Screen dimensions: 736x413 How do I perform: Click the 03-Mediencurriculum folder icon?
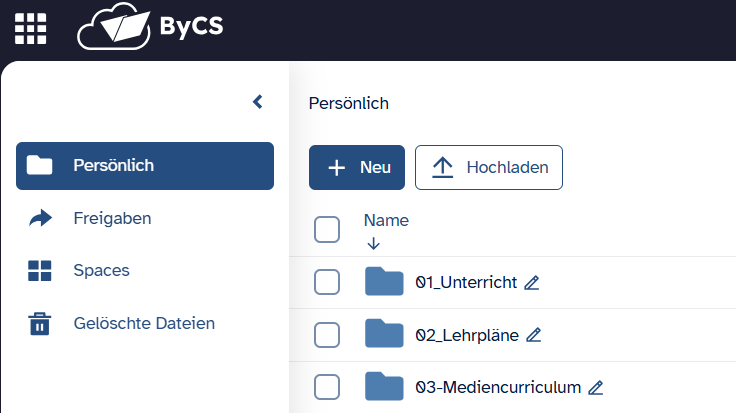[384, 386]
